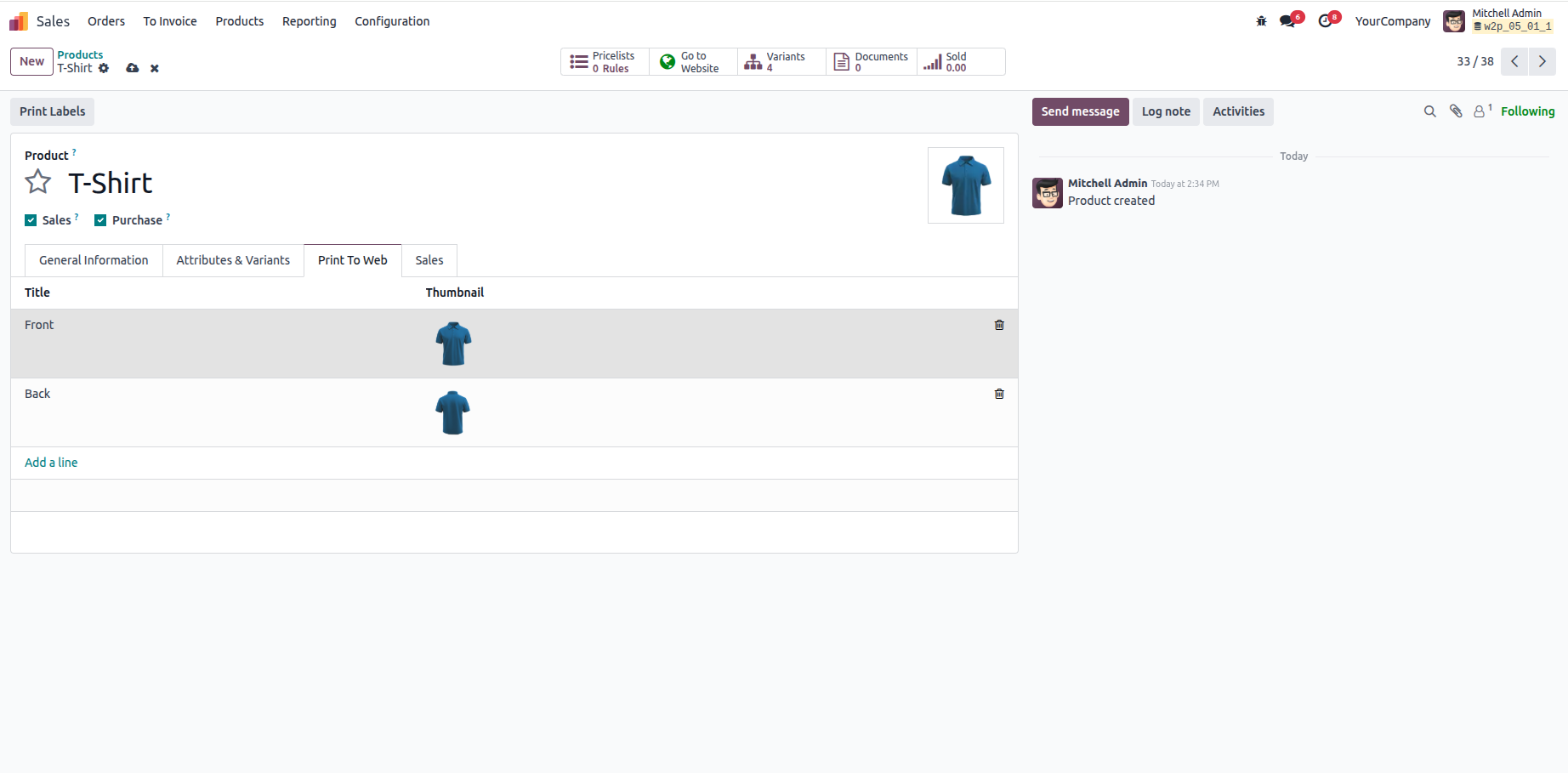
Task: Open the Reporting menu
Action: pyautogui.click(x=310, y=21)
